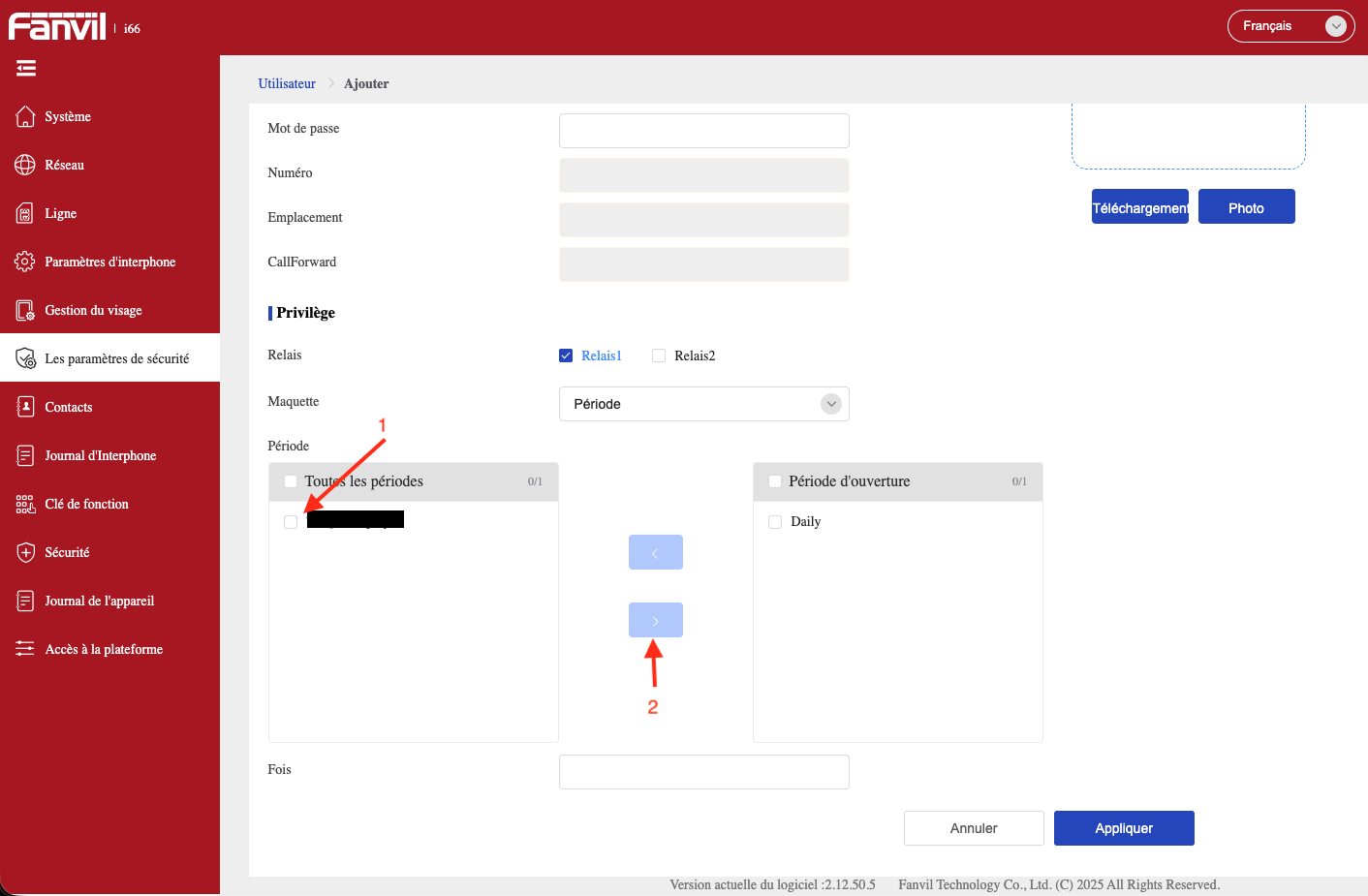Uncheck the Relais1 checkbox
This screenshot has width=1368, height=896.
[566, 355]
